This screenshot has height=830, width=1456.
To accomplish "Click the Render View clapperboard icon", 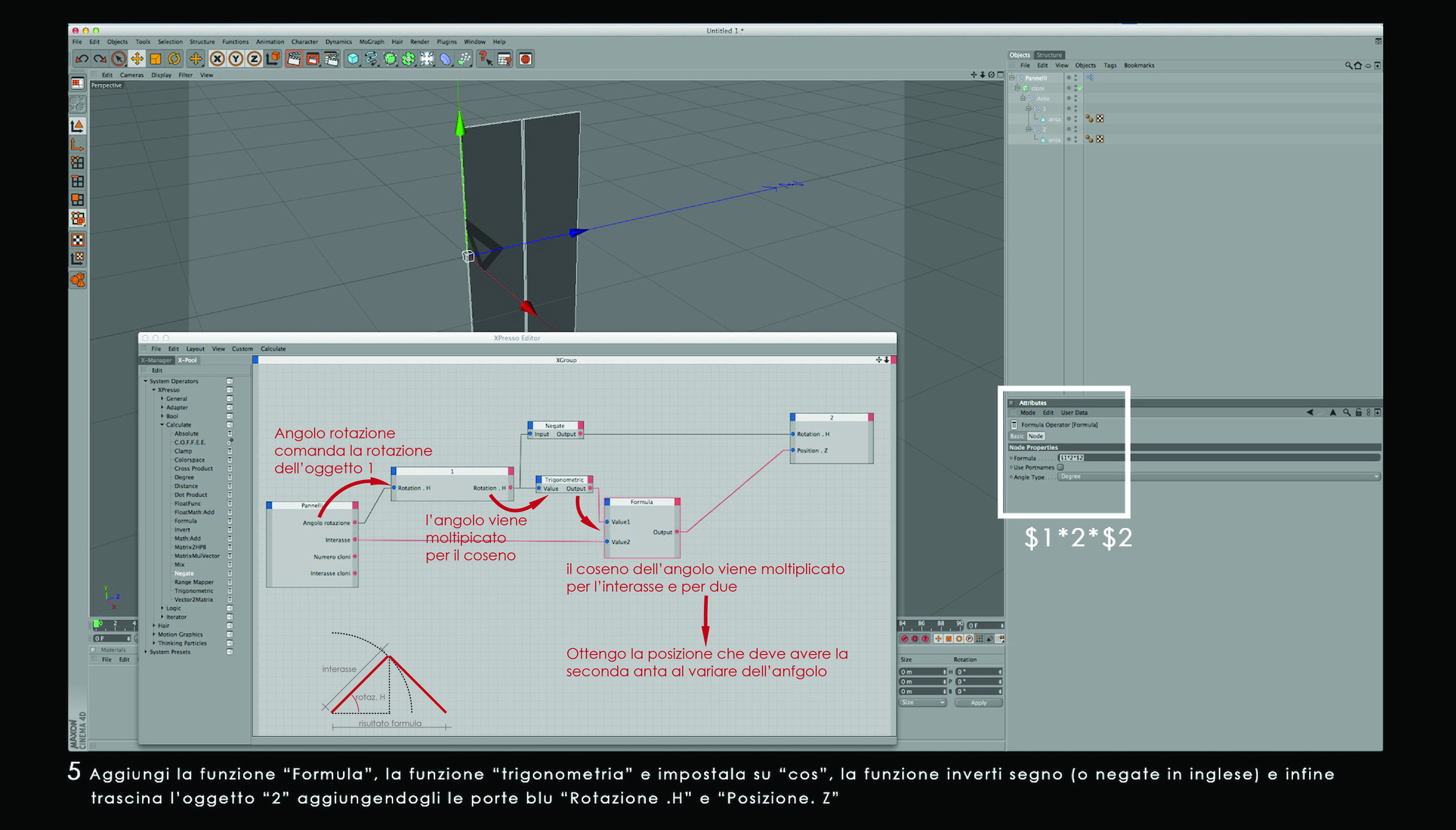I will (x=294, y=59).
